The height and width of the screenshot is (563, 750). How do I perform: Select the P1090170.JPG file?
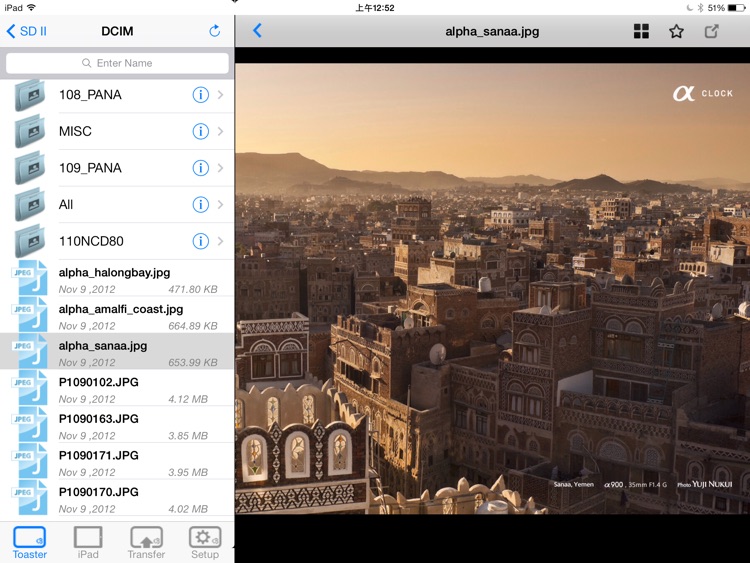click(117, 497)
